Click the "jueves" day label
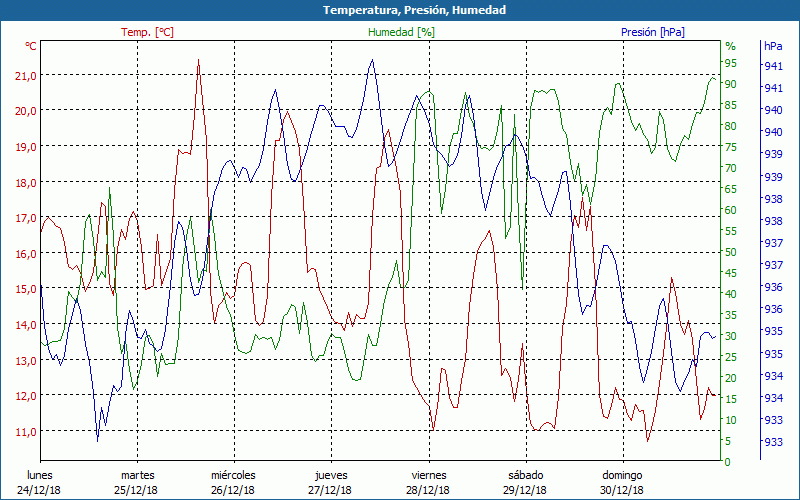Image resolution: width=800 pixels, height=500 pixels. click(331, 476)
